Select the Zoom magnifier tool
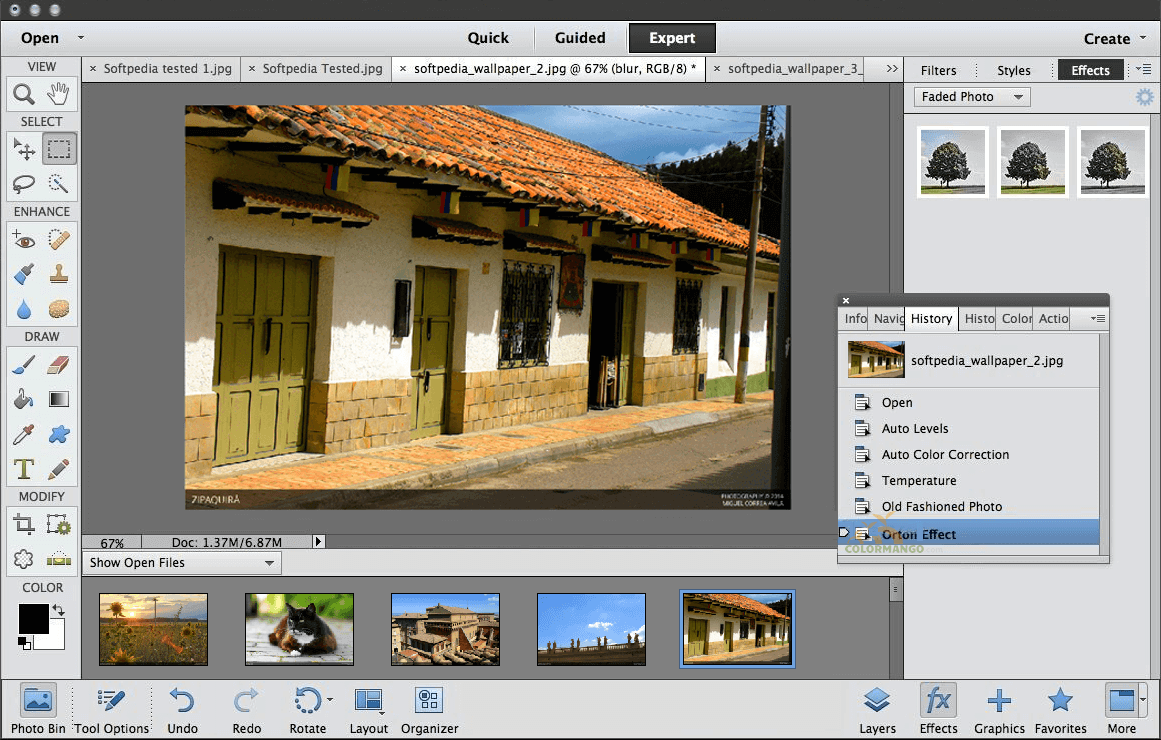This screenshot has height=740, width=1161. (x=24, y=94)
